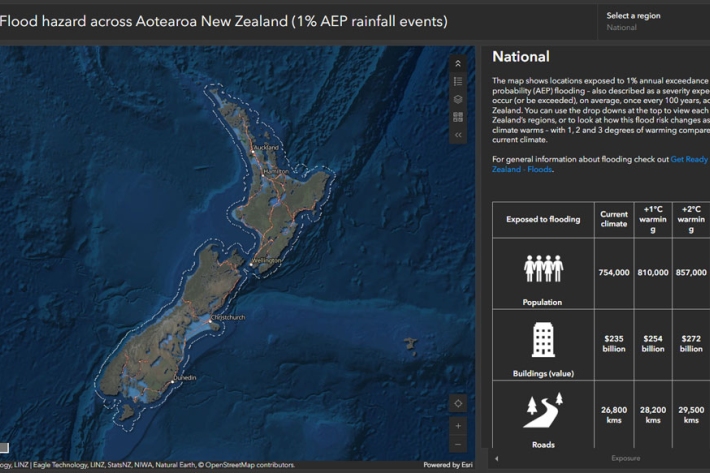Zoom in on the map
The width and height of the screenshot is (710, 473).
(x=458, y=426)
